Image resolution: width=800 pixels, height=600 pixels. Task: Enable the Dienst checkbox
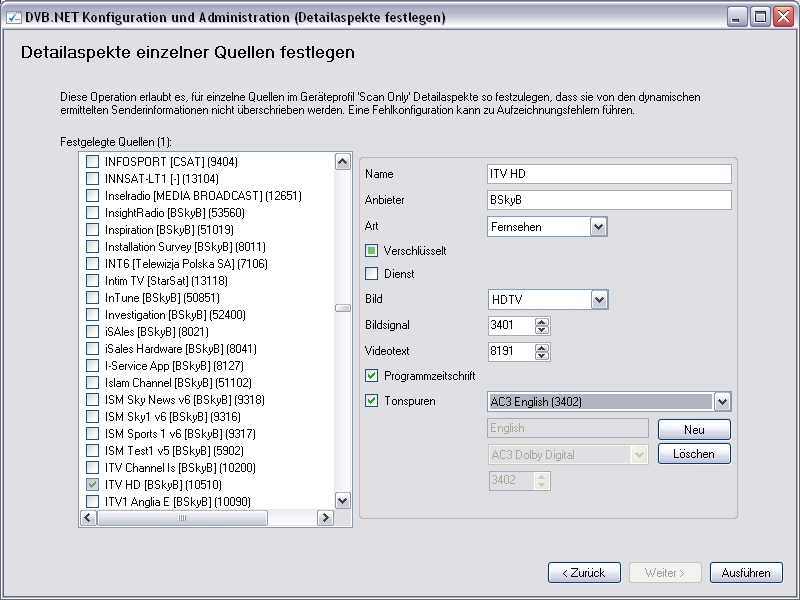(372, 273)
